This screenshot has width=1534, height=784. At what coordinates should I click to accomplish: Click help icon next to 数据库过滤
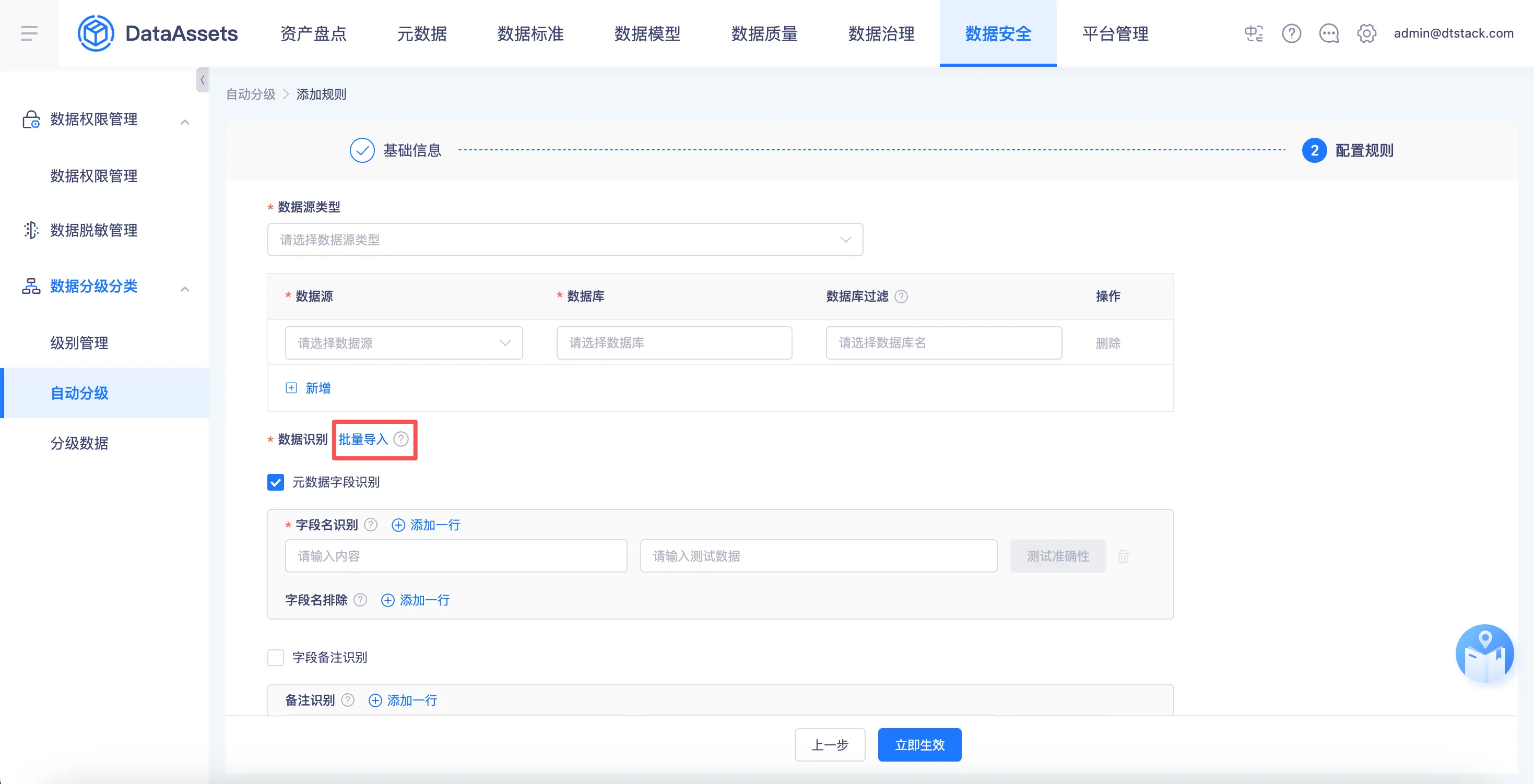[901, 296]
